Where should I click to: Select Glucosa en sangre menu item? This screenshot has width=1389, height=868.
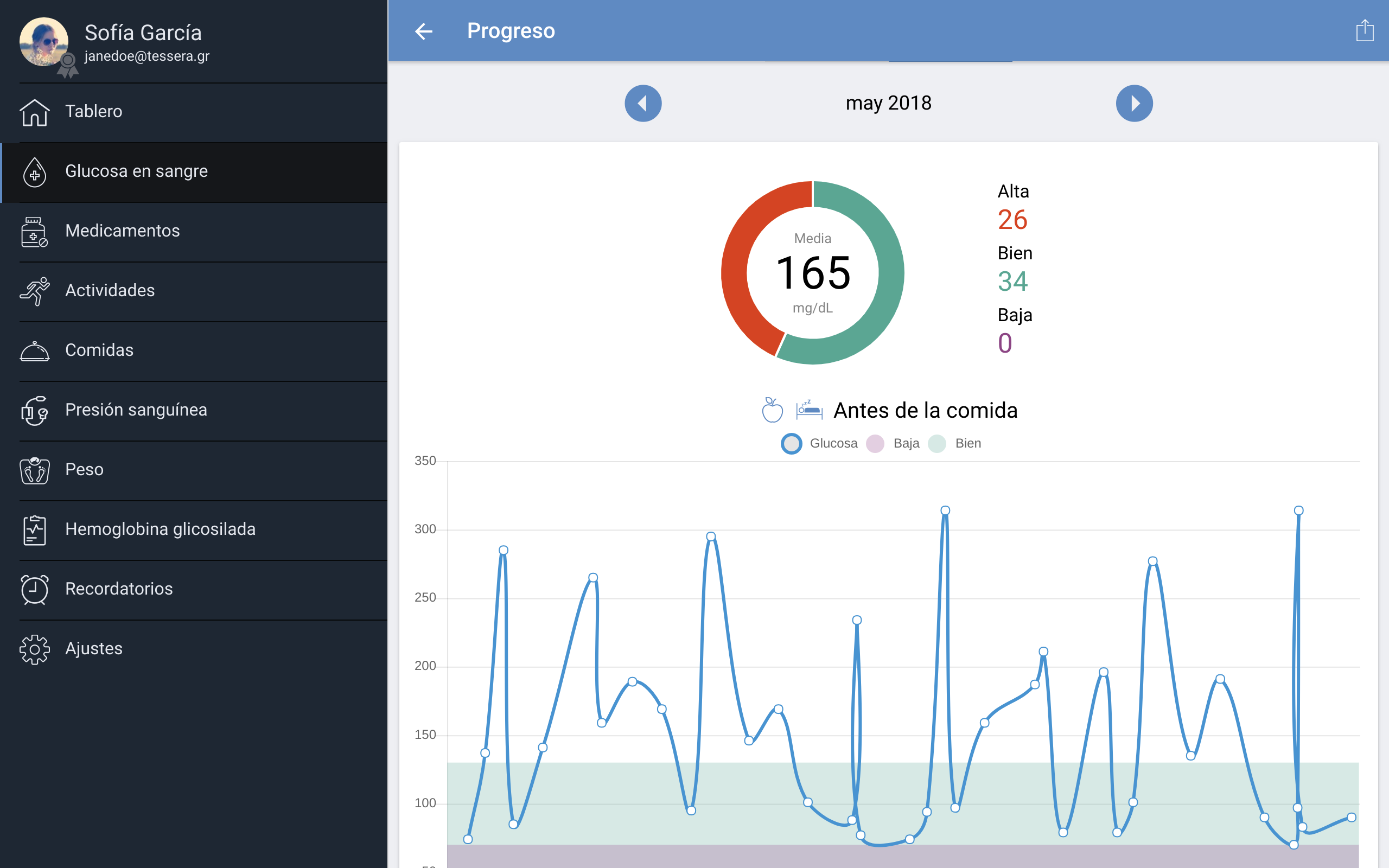(x=137, y=171)
